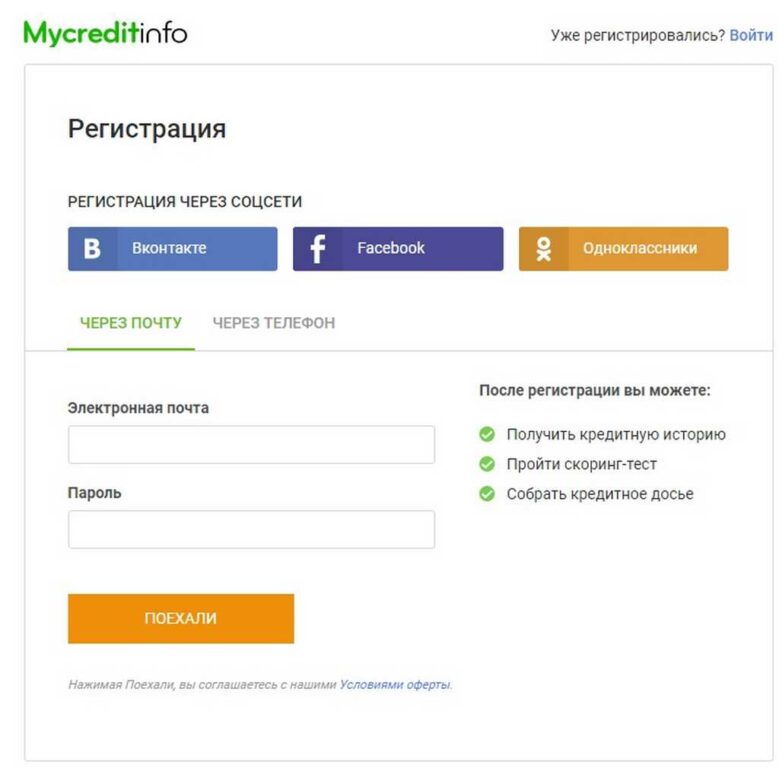The image size is (779, 768).
Task: Click the 'Регистрация' heading
Action: click(147, 129)
